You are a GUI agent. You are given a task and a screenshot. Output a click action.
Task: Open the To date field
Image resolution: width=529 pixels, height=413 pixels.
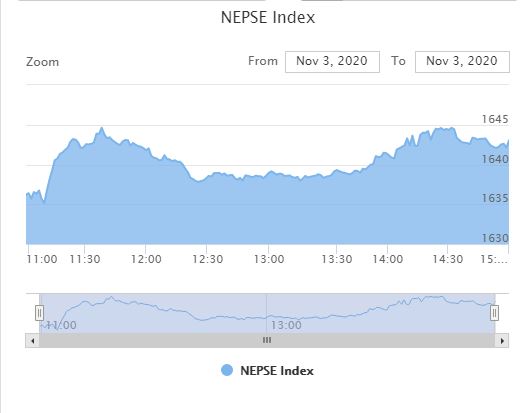pos(462,62)
